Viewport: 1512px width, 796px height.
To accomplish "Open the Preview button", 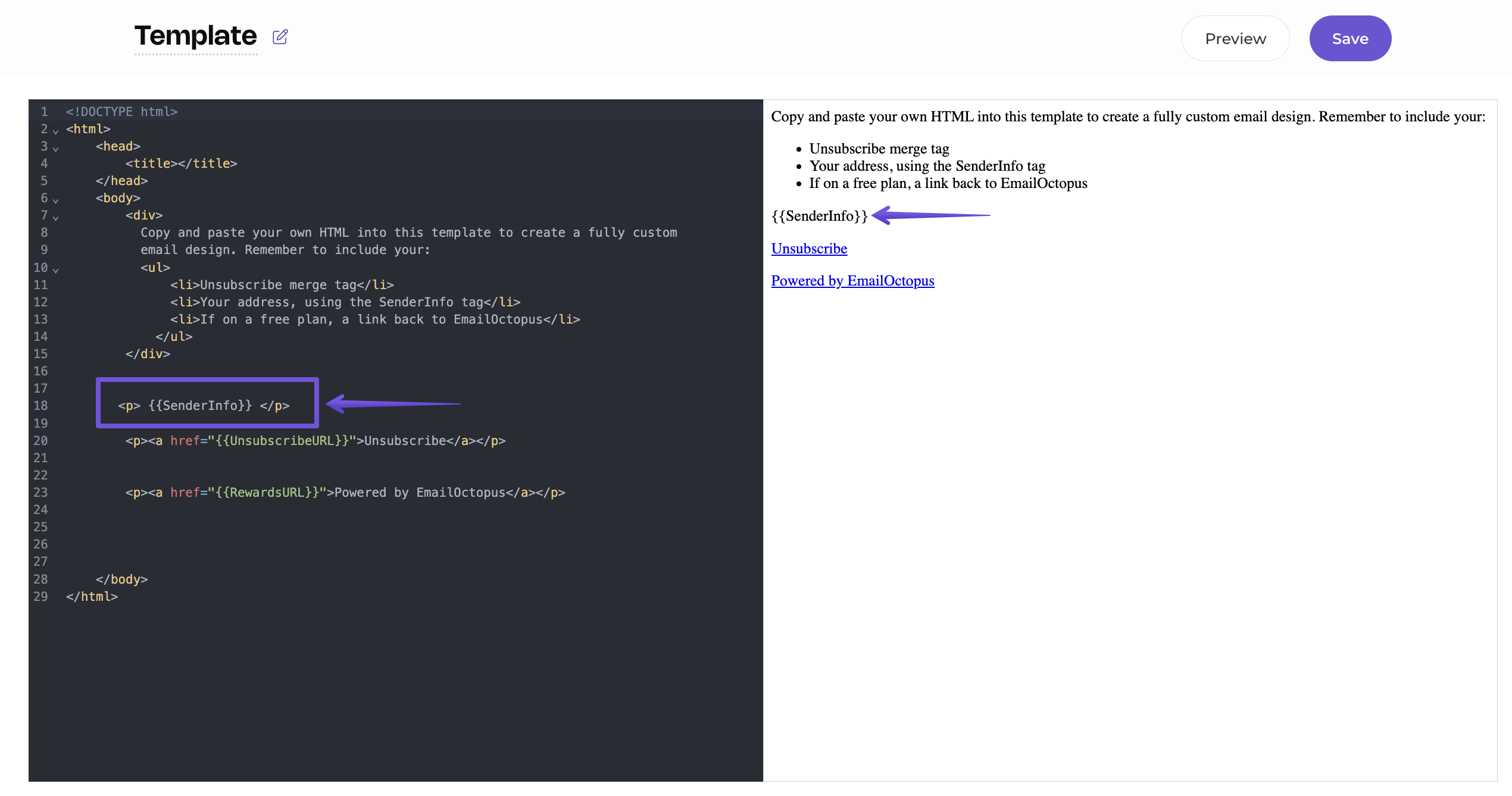I will coord(1235,39).
